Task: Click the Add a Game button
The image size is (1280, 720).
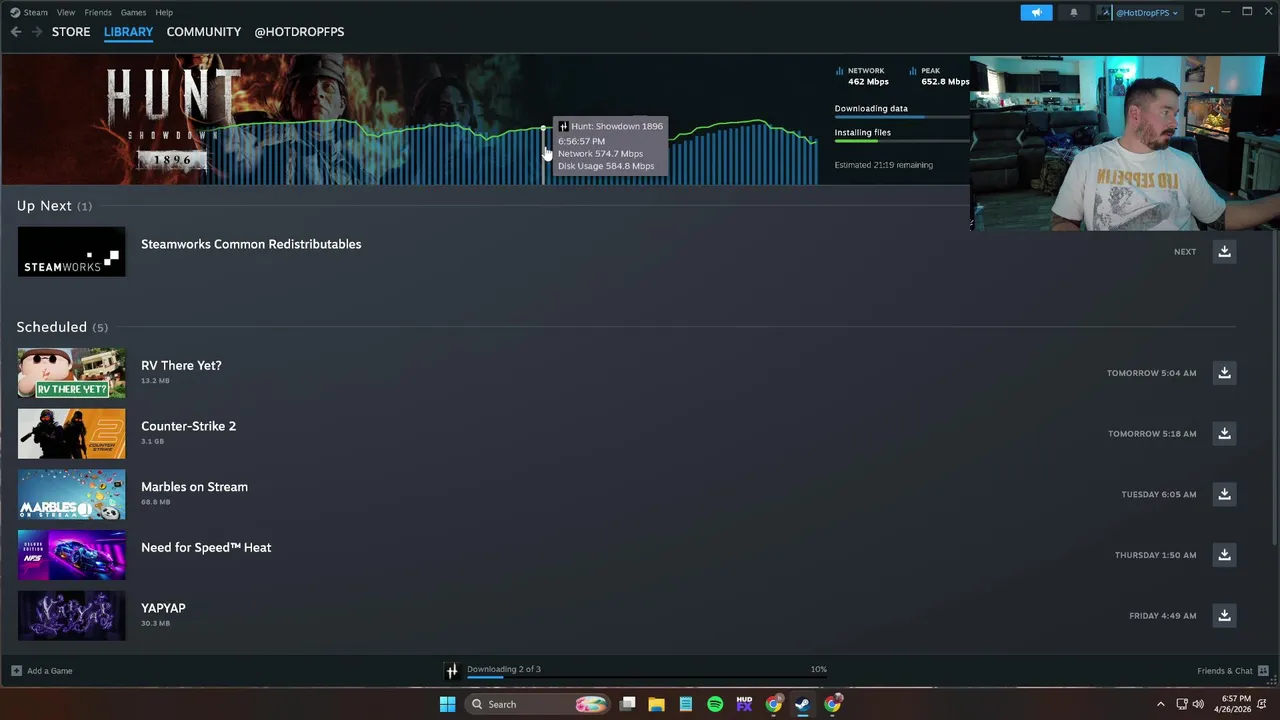Action: coord(42,671)
